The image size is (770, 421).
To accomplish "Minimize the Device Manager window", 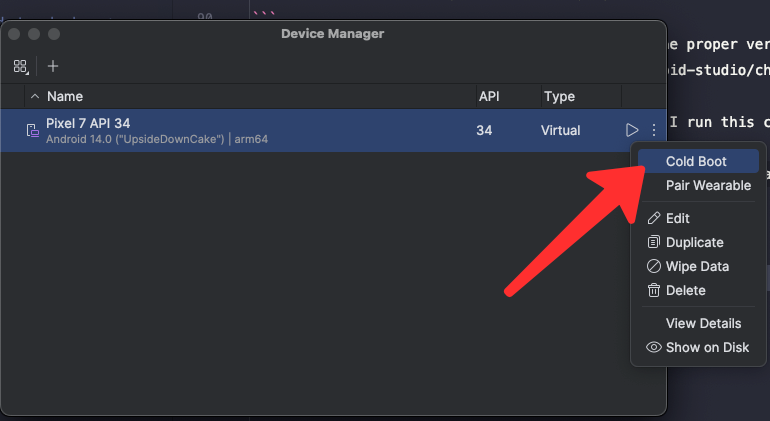I will [x=34, y=34].
